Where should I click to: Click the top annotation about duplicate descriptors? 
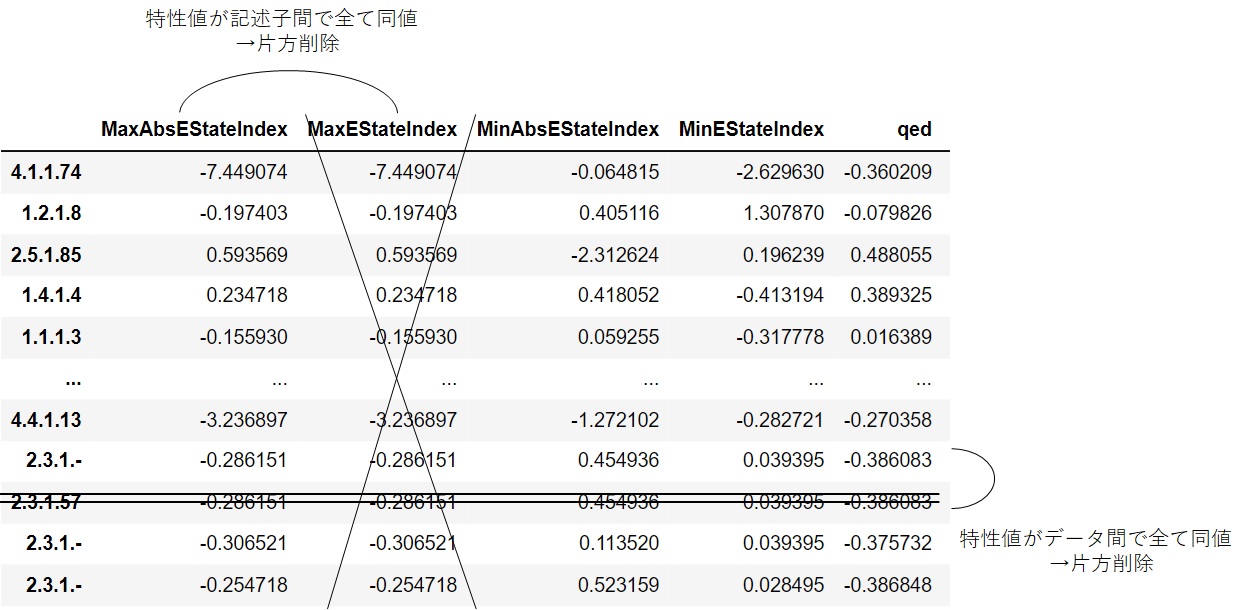click(x=281, y=33)
